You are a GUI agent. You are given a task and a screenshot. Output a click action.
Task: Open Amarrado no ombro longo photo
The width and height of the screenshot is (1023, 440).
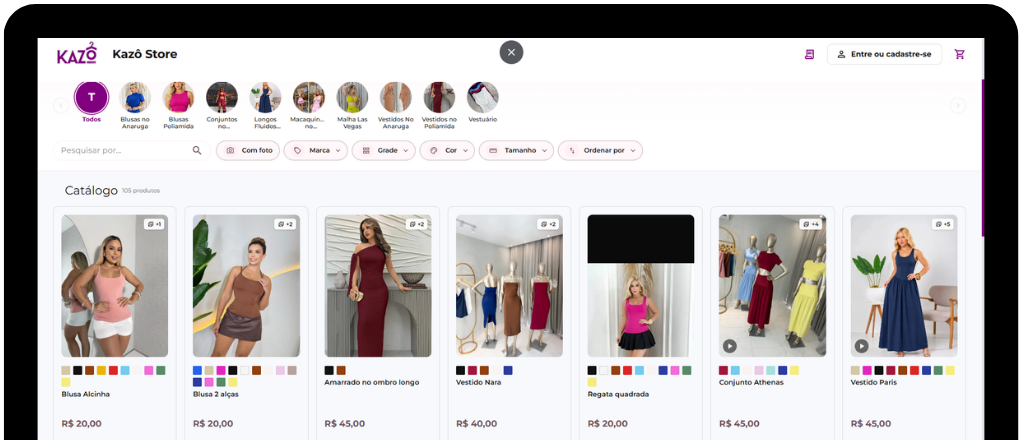tap(378, 286)
